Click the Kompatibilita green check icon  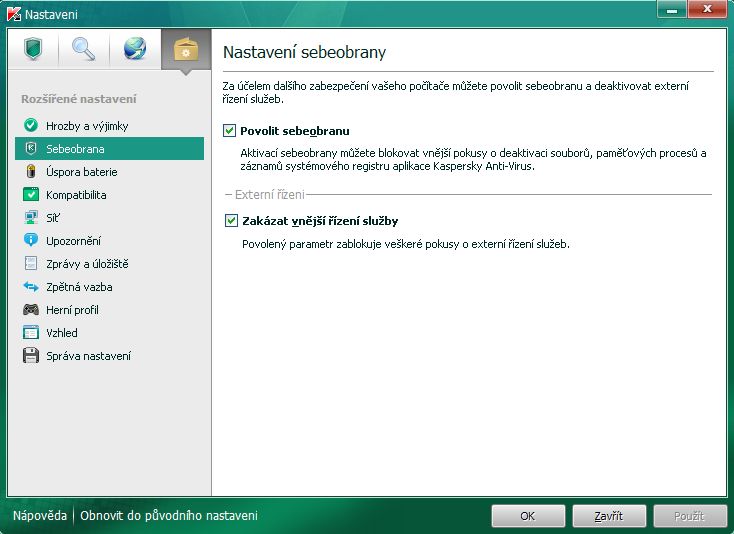pos(31,194)
